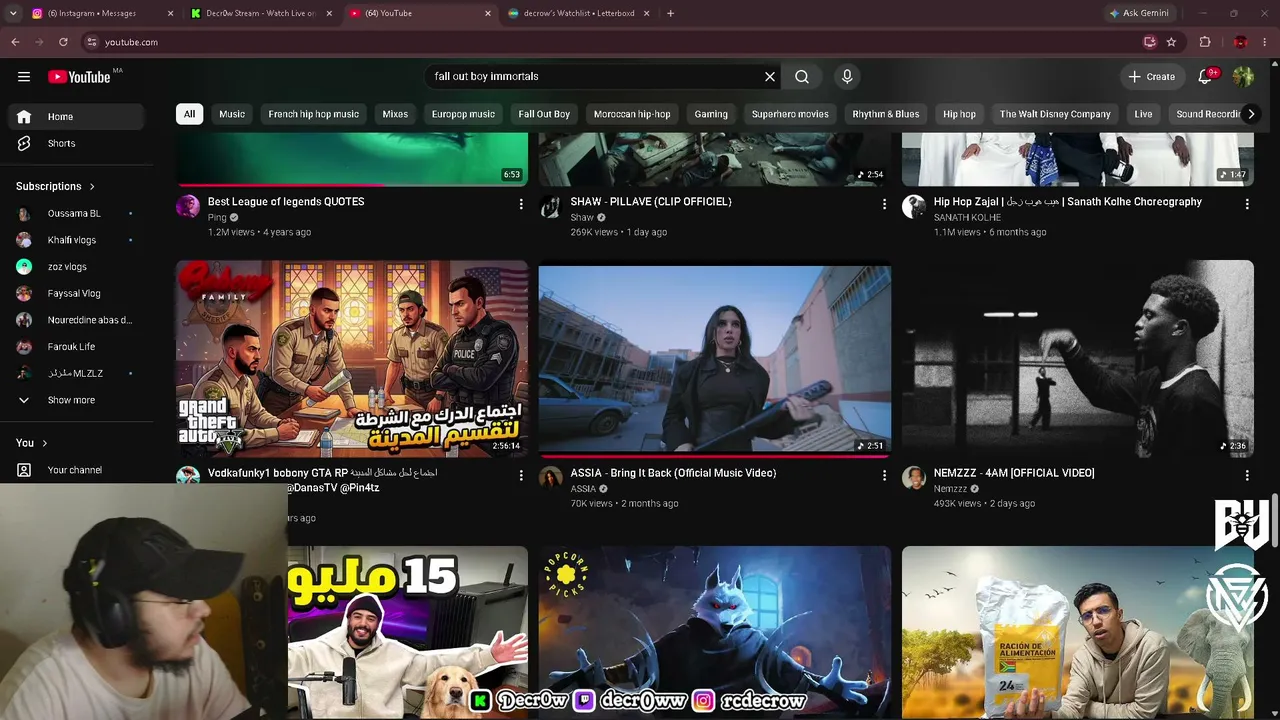
Task: Start voice search with the microphone icon
Action: click(847, 77)
